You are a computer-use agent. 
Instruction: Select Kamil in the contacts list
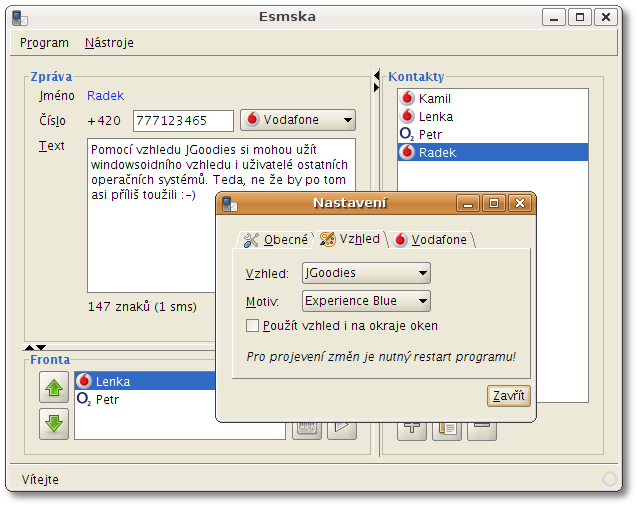pos(493,98)
